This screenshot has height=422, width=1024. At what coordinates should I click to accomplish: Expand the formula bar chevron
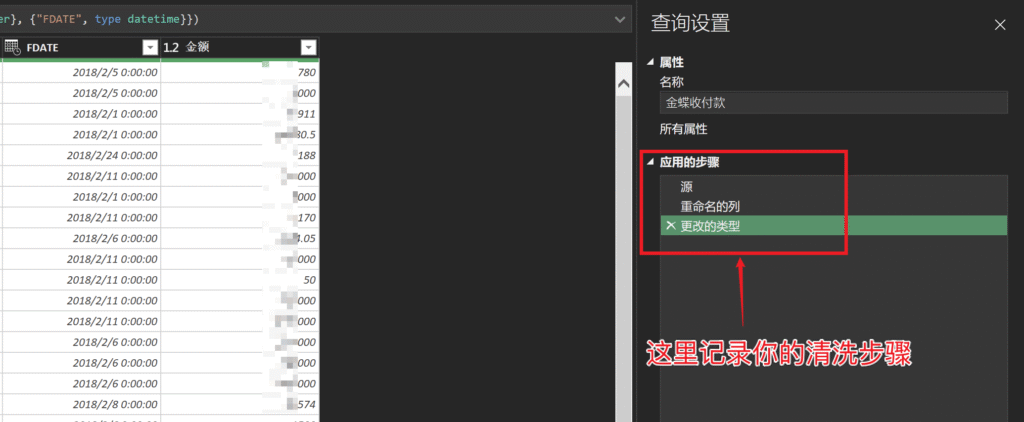[x=620, y=20]
